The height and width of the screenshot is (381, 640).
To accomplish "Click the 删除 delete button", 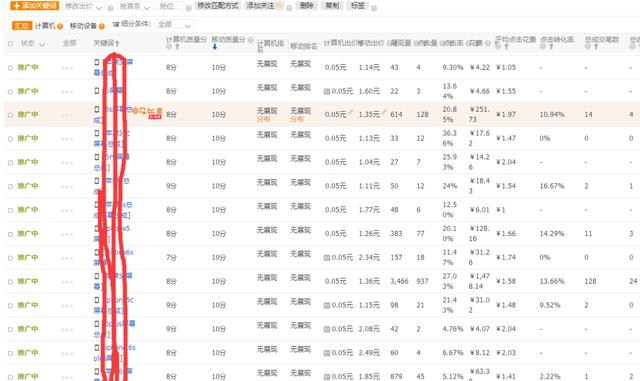I will coord(306,6).
